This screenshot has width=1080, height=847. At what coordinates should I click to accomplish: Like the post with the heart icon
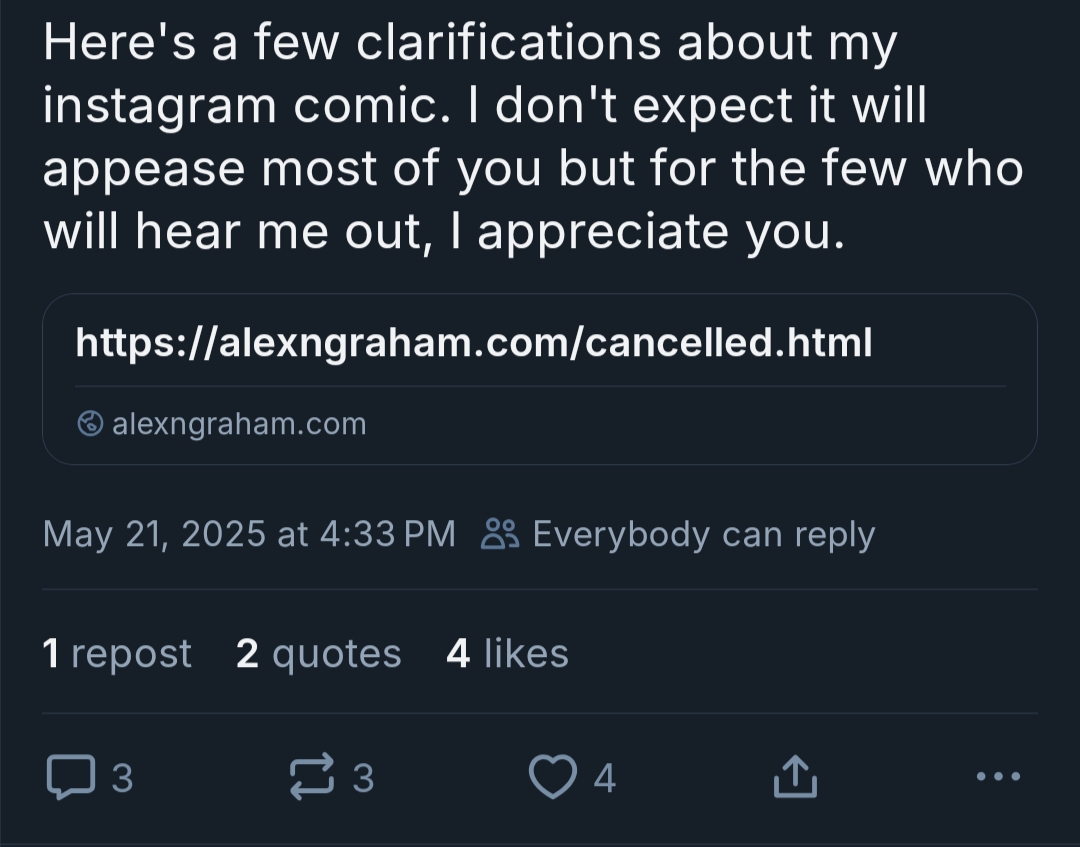click(552, 777)
